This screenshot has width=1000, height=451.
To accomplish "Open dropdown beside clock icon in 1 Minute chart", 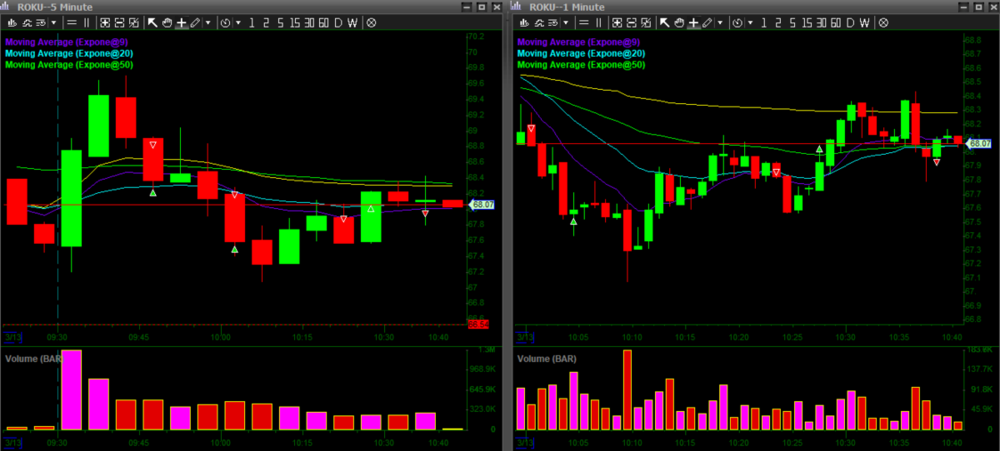I will [x=749, y=22].
